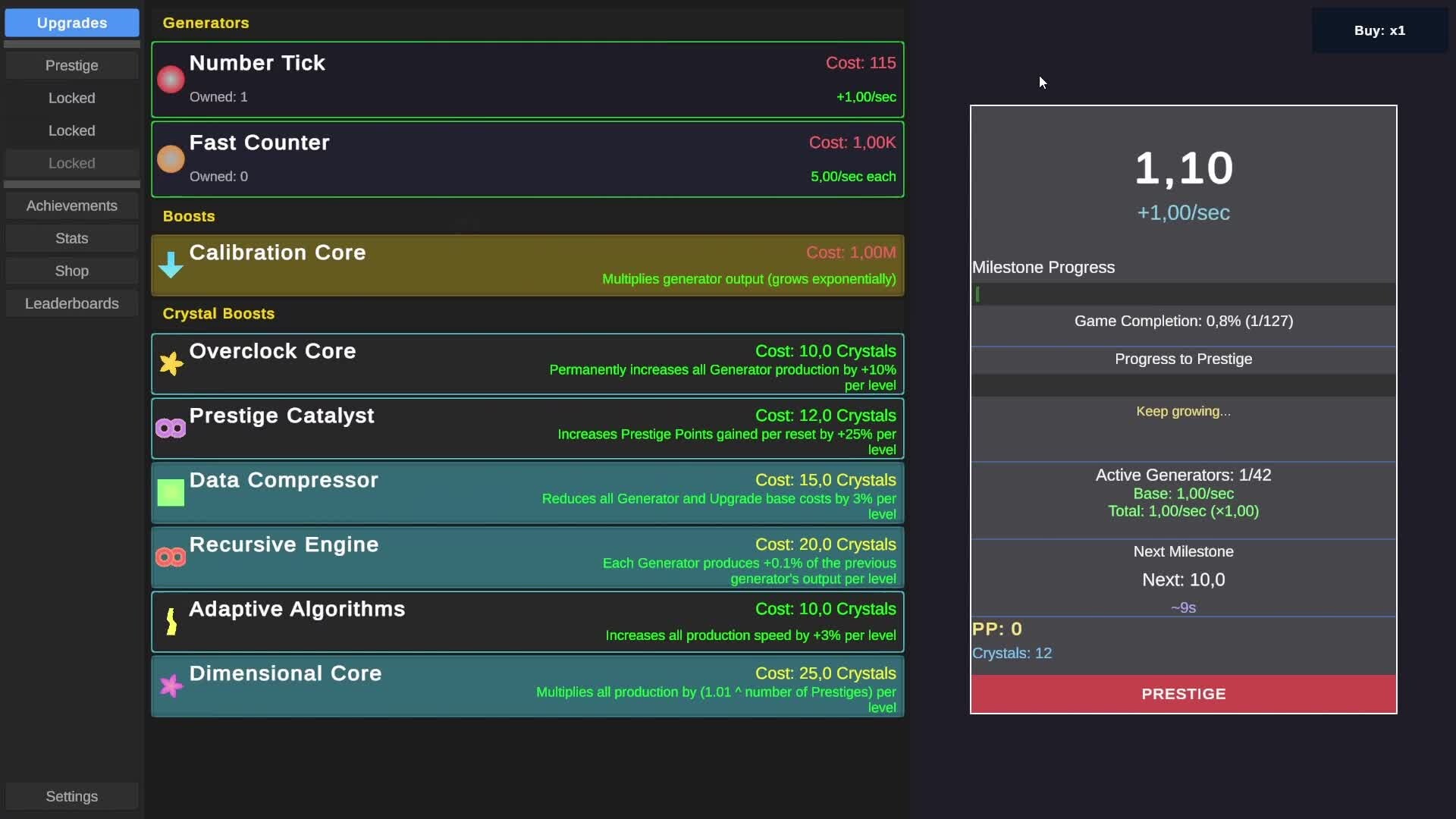1456x819 pixels.
Task: Open the Achievements page
Action: pyautogui.click(x=72, y=206)
